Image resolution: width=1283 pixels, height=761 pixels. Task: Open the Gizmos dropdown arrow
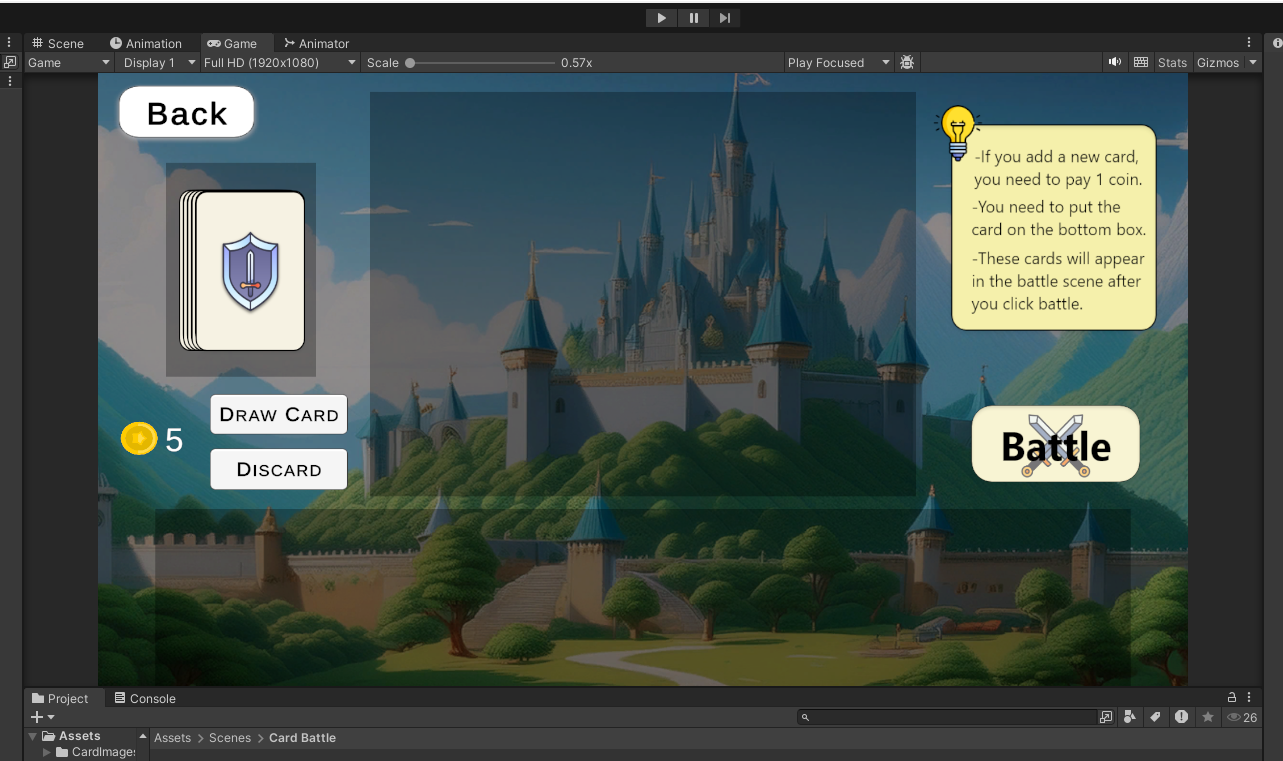coord(1253,62)
